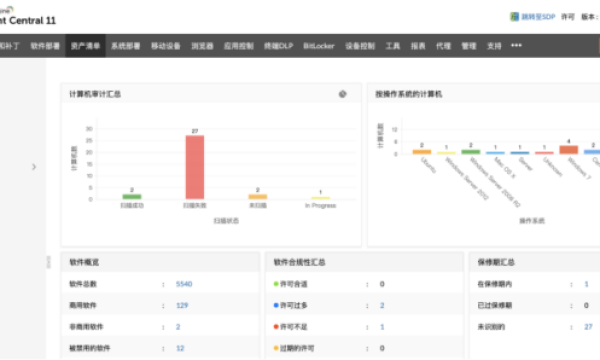Open the 浏览器 tab
Screen dimensions: 600x360
coord(202,46)
